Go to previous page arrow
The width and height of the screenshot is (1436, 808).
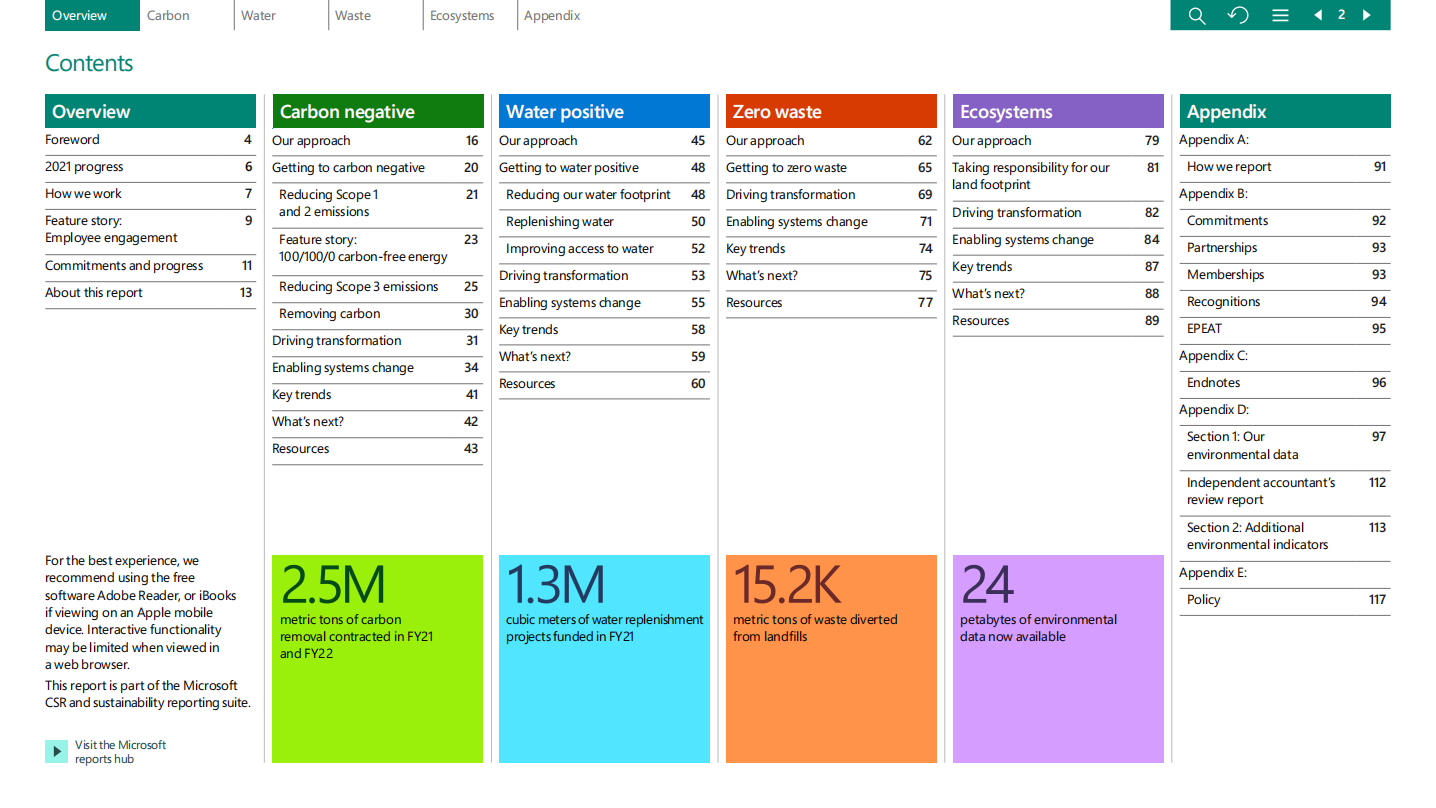coord(1318,15)
